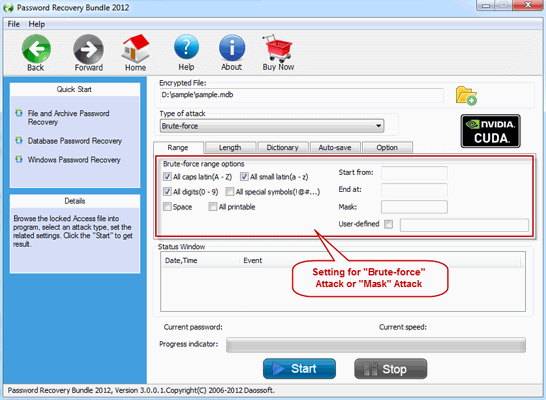Screen dimensions: 546x400
Task: Switch to the Length tab
Action: point(230,148)
